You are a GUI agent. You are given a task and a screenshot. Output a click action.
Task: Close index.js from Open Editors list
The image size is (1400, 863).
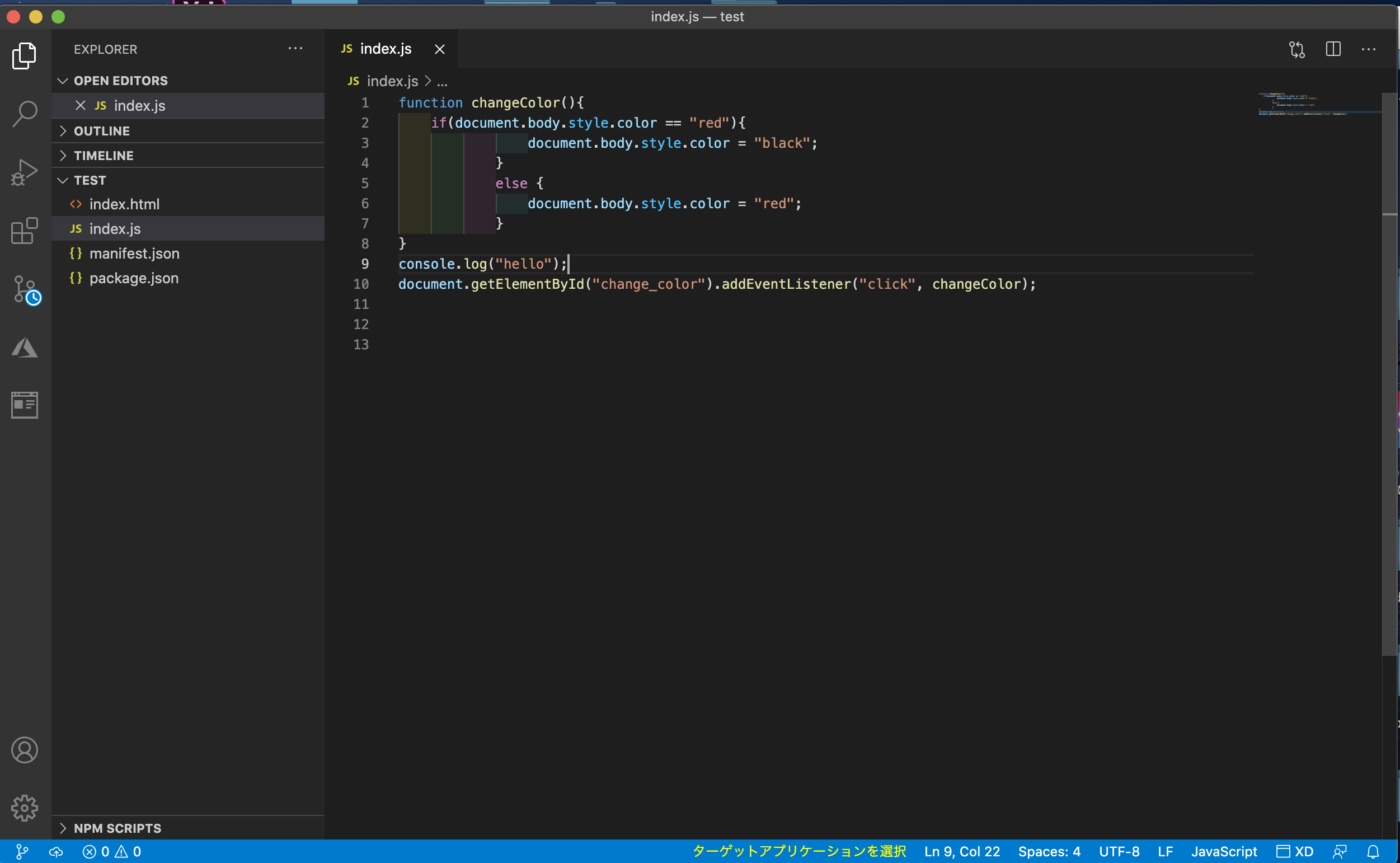point(80,106)
